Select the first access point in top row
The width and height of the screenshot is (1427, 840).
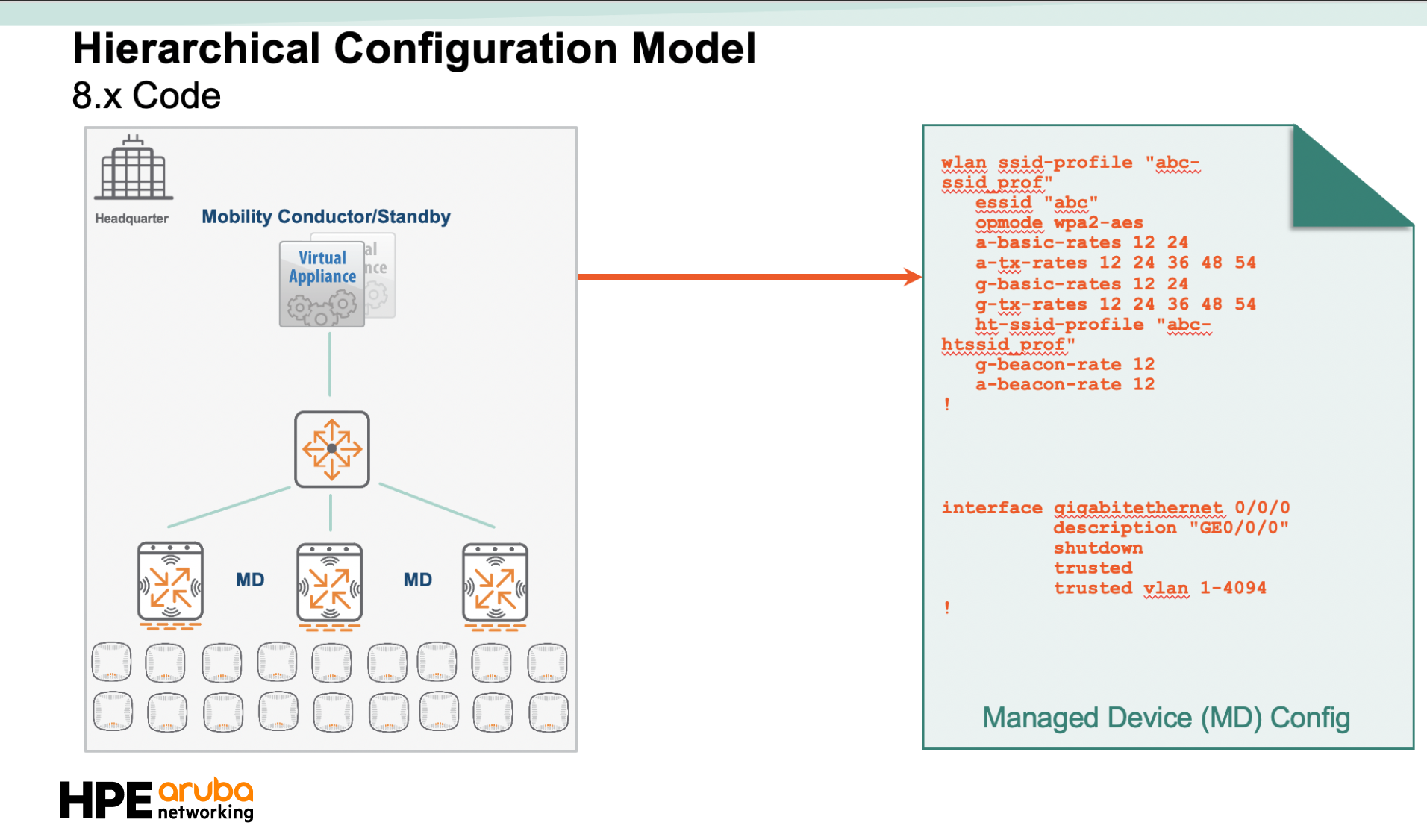click(x=111, y=662)
